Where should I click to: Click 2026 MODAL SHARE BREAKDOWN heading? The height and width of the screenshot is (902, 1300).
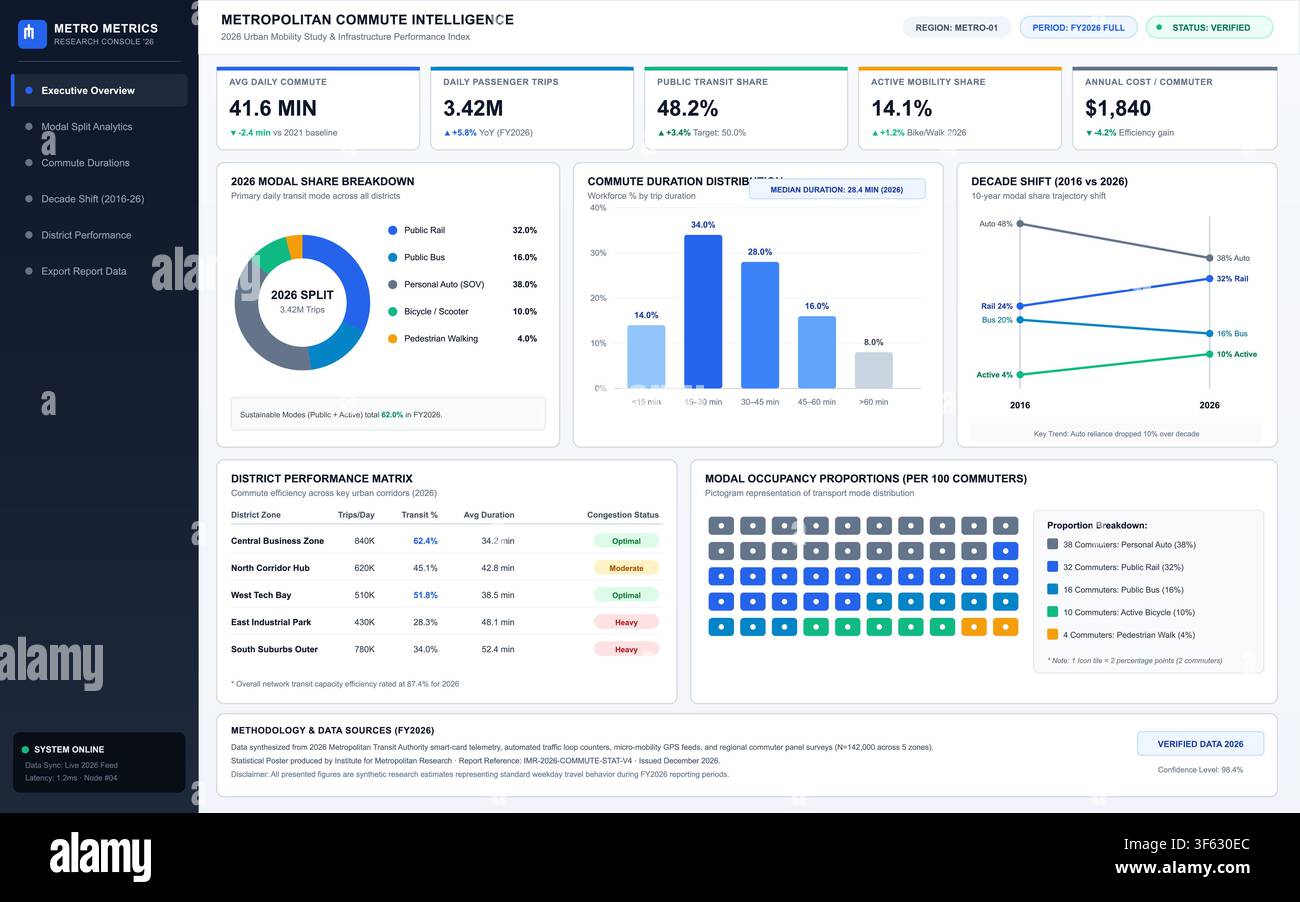322,181
